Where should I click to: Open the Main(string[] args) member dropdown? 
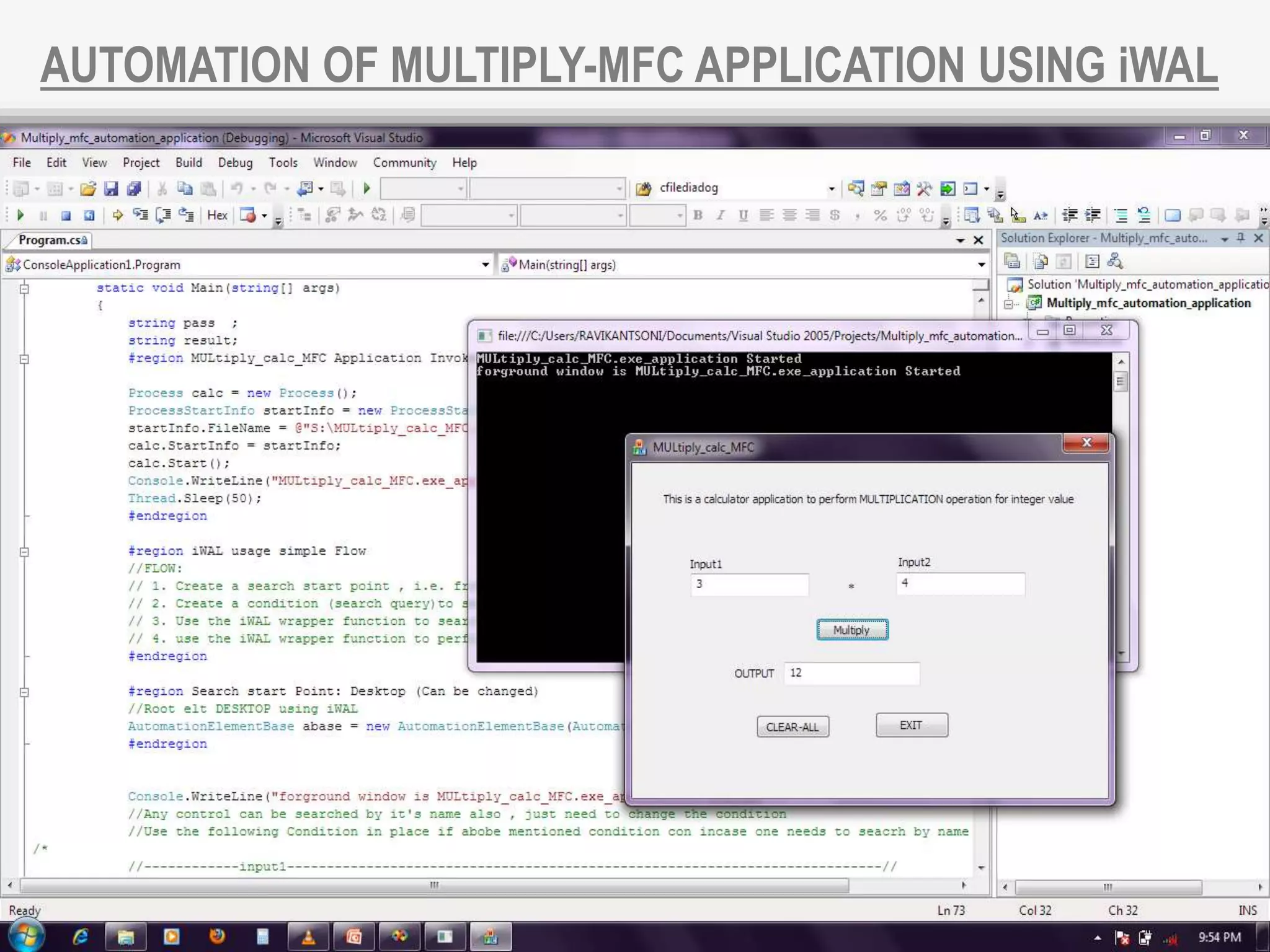tap(981, 265)
